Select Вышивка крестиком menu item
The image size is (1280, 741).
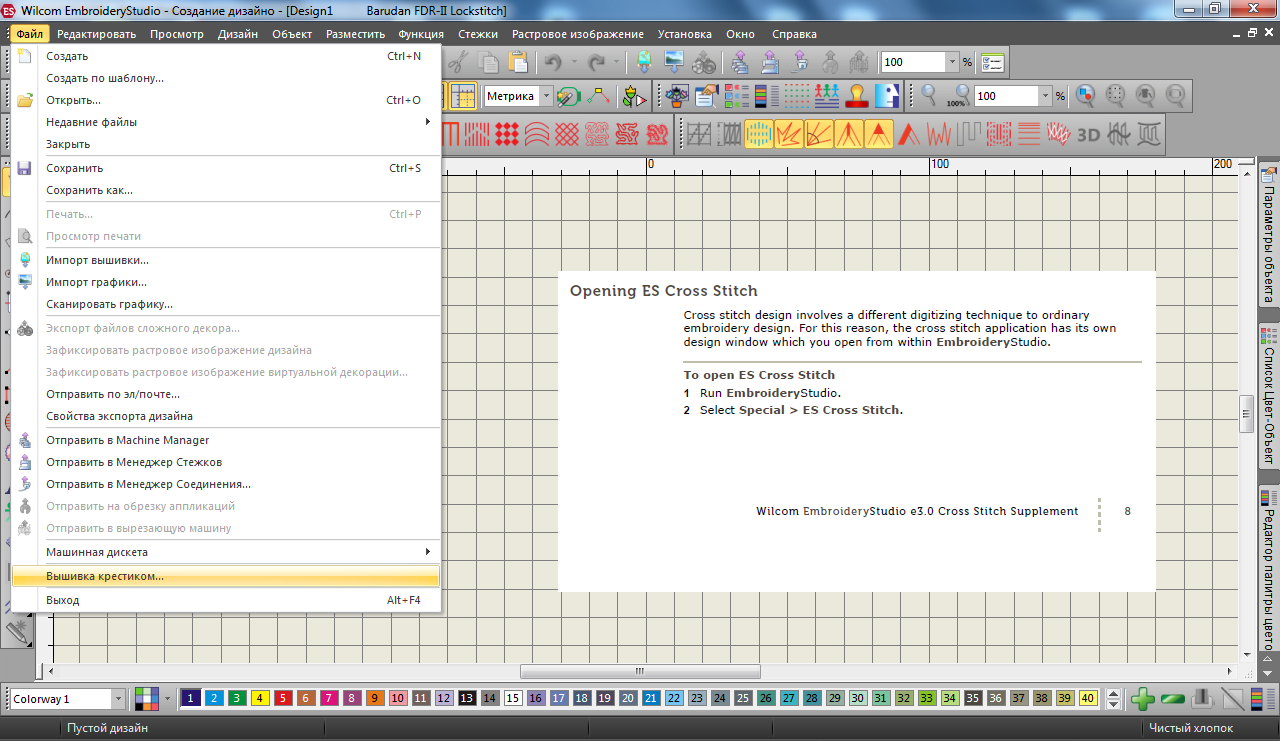click(105, 576)
